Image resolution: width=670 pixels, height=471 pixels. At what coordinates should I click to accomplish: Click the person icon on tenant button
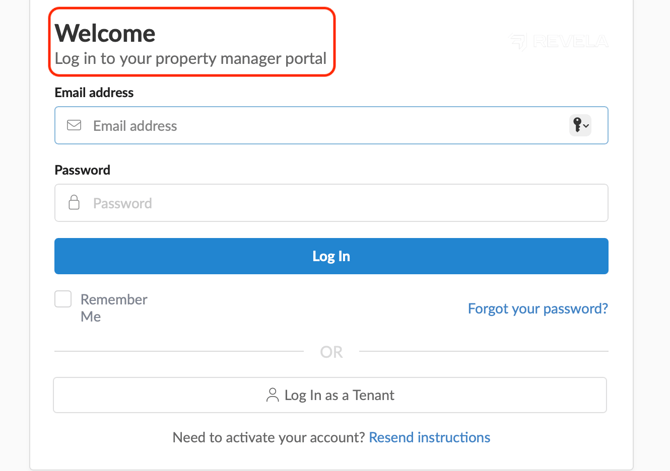click(x=272, y=395)
